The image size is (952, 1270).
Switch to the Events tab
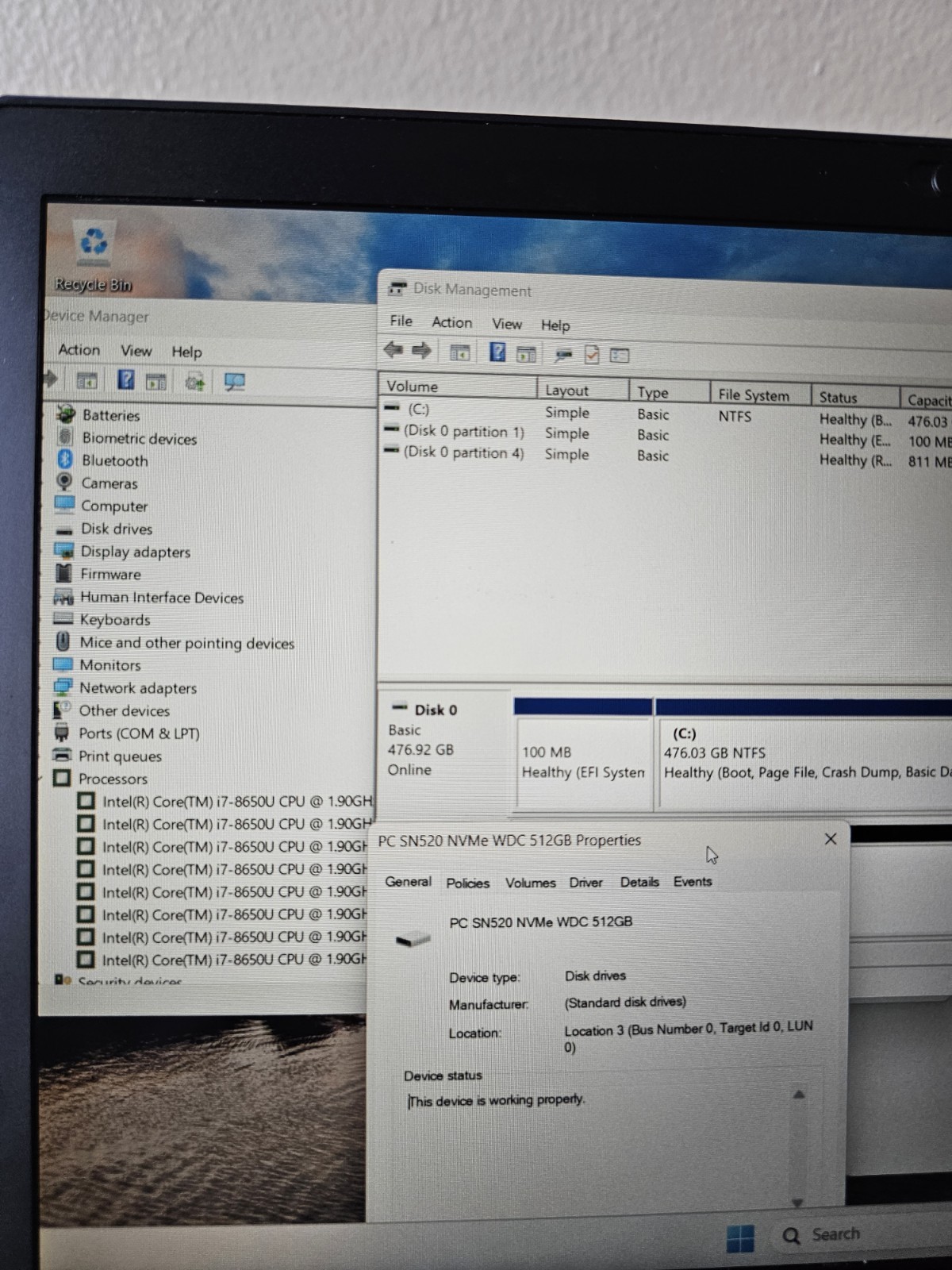point(693,881)
